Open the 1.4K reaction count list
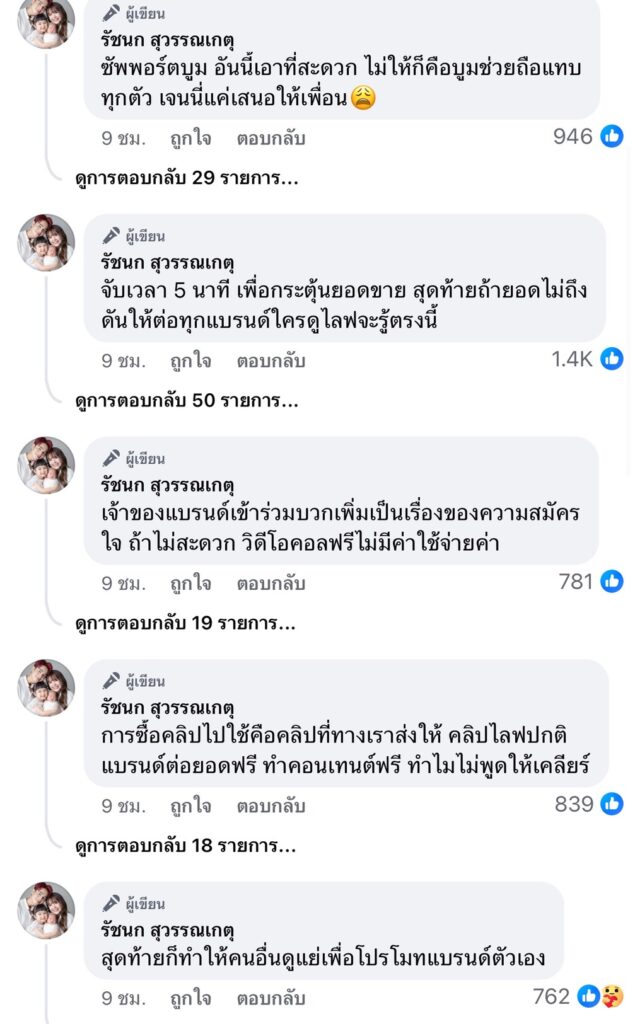The width and height of the screenshot is (635, 1024). (x=572, y=359)
